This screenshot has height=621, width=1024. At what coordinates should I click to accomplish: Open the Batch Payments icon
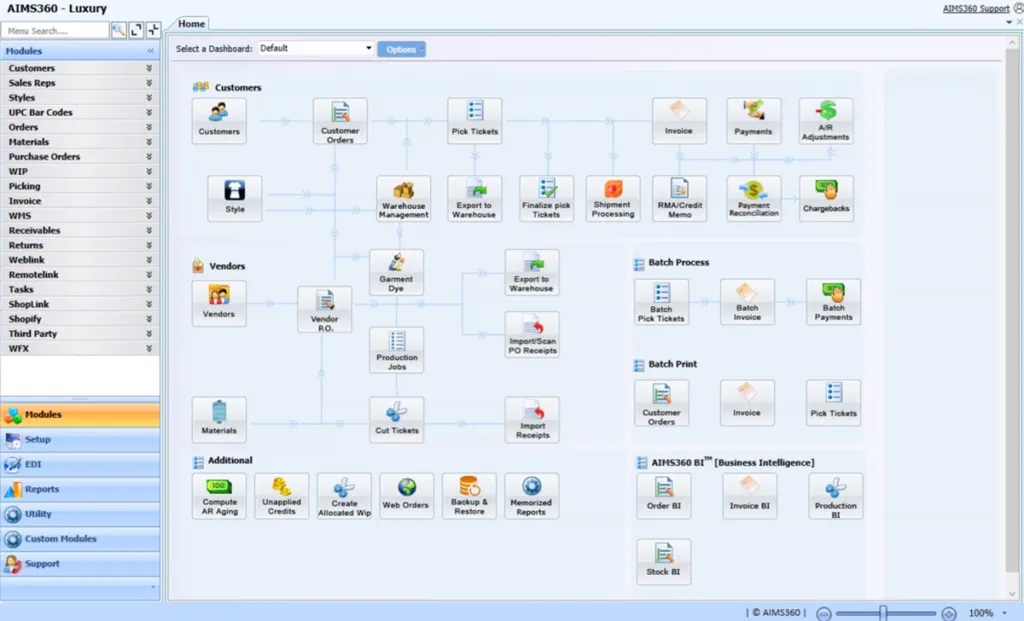tap(833, 302)
